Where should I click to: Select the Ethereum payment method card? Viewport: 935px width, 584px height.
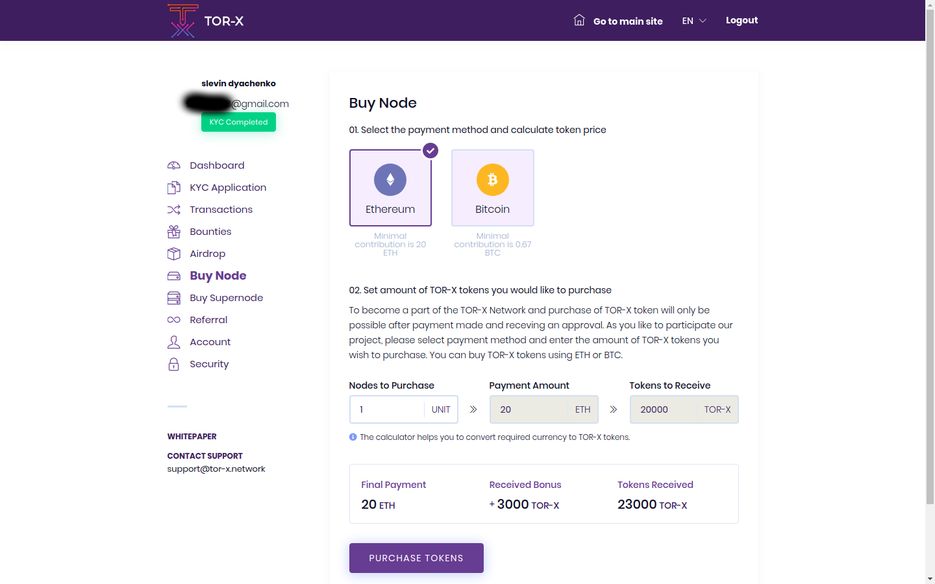pos(391,188)
